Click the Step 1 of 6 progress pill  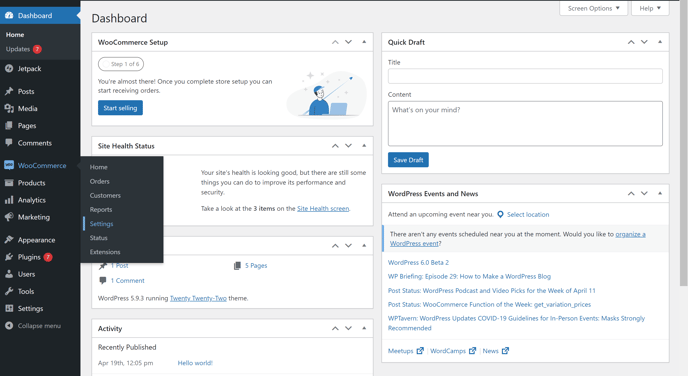tap(121, 64)
